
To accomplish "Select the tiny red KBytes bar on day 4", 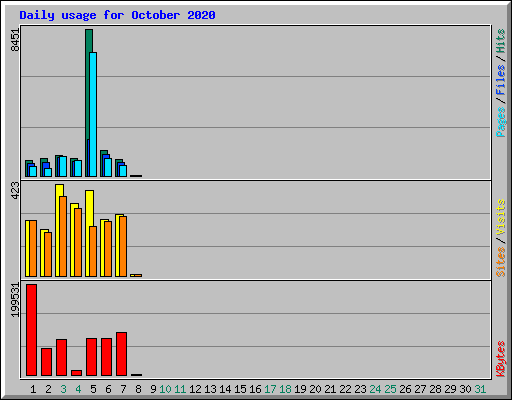I will [76, 373].
